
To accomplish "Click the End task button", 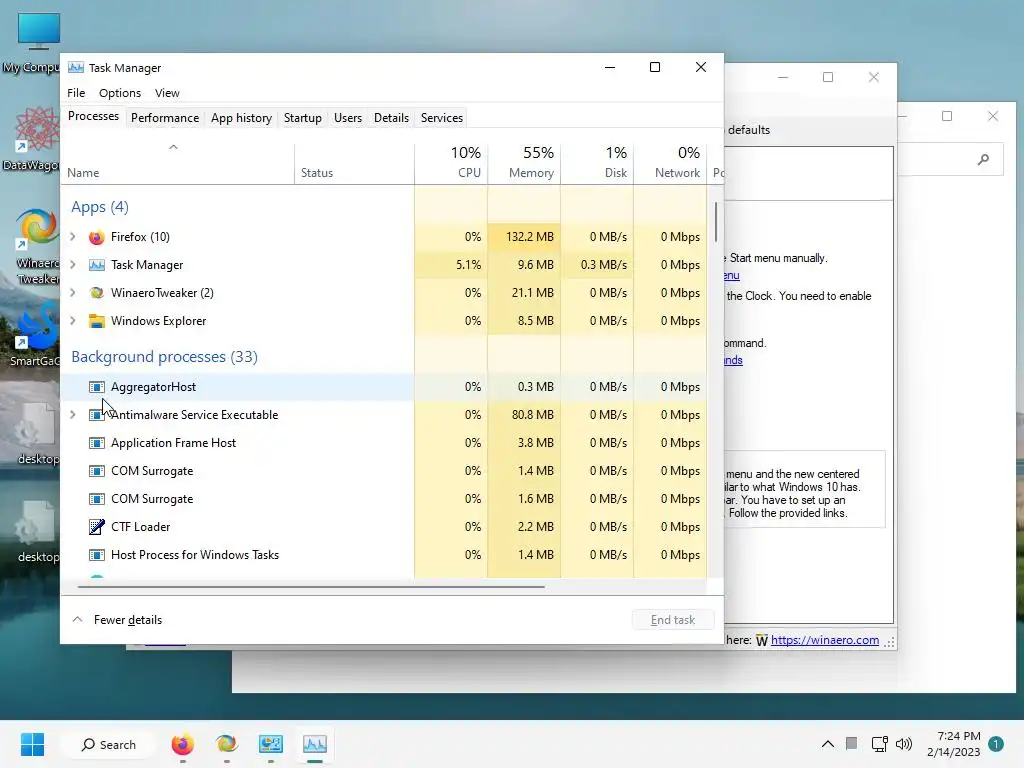I will pyautogui.click(x=673, y=620).
